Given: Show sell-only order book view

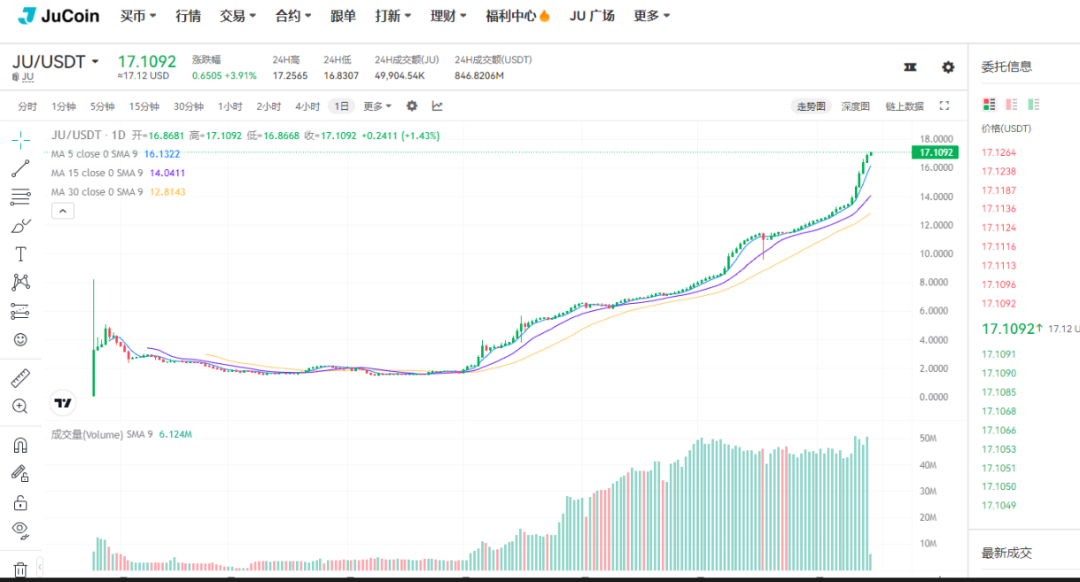Looking at the screenshot, I should coord(1011,104).
